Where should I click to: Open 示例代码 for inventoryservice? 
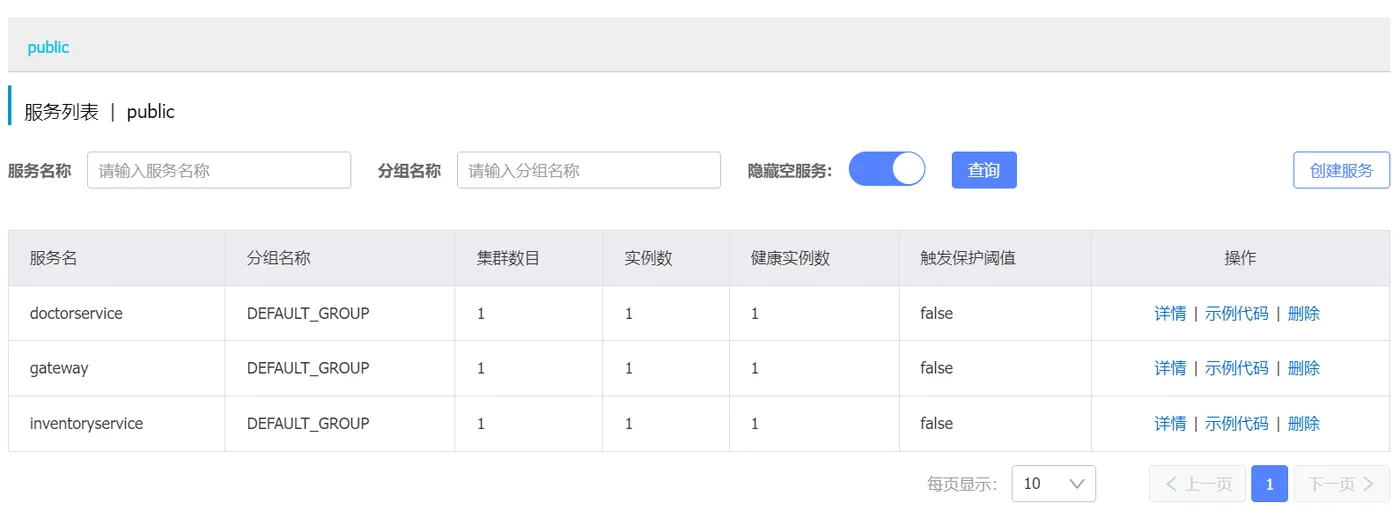click(x=1236, y=424)
